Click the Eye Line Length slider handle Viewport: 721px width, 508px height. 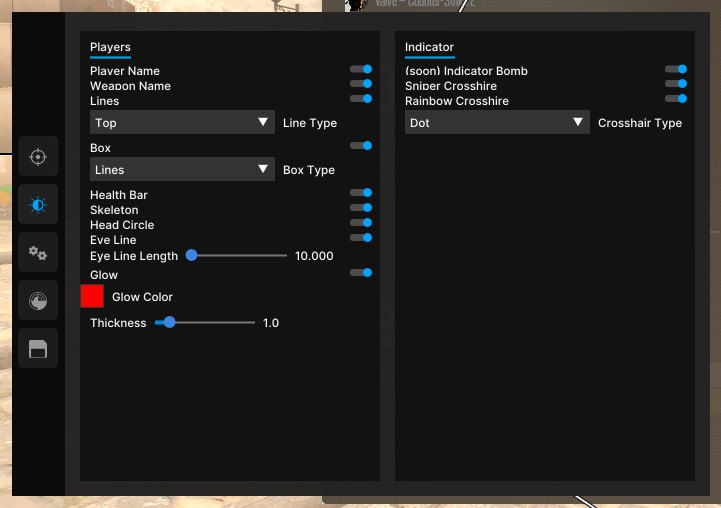tap(191, 256)
